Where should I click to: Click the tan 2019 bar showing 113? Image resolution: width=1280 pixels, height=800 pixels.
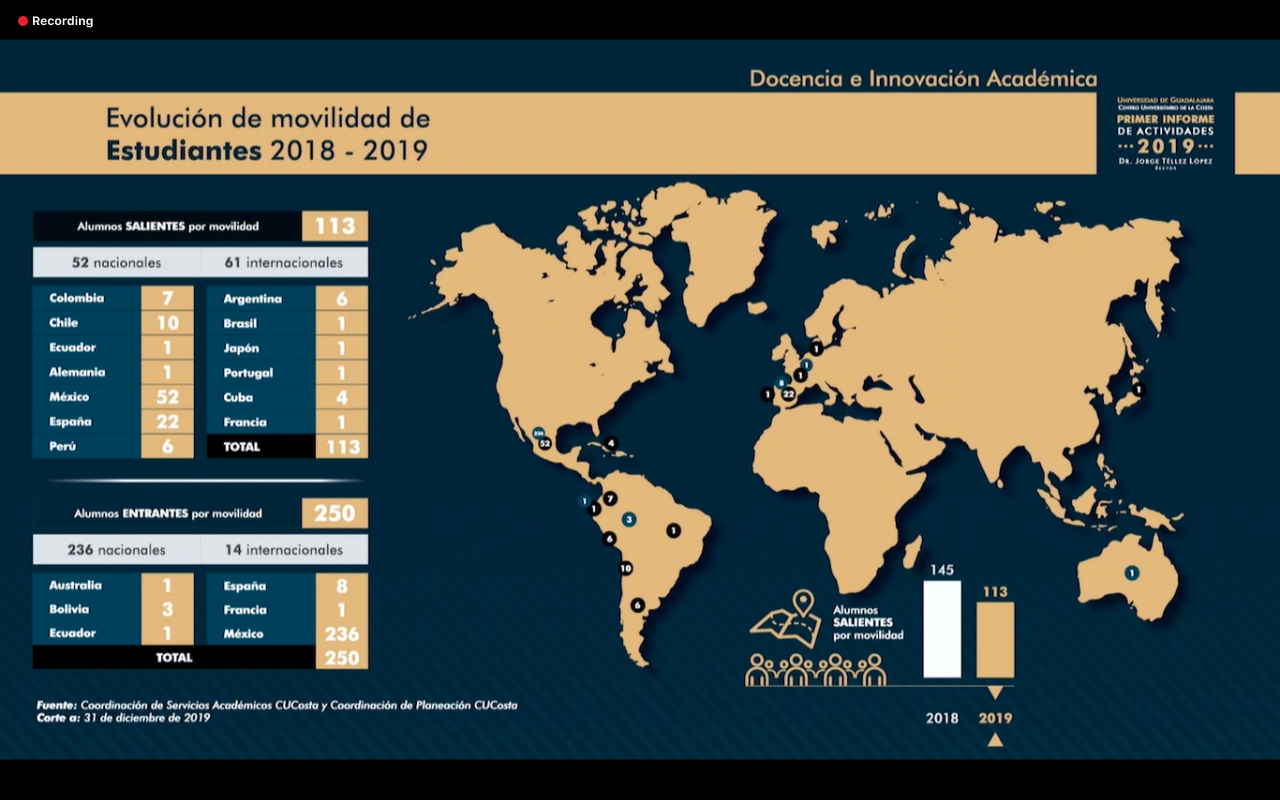tap(995, 639)
